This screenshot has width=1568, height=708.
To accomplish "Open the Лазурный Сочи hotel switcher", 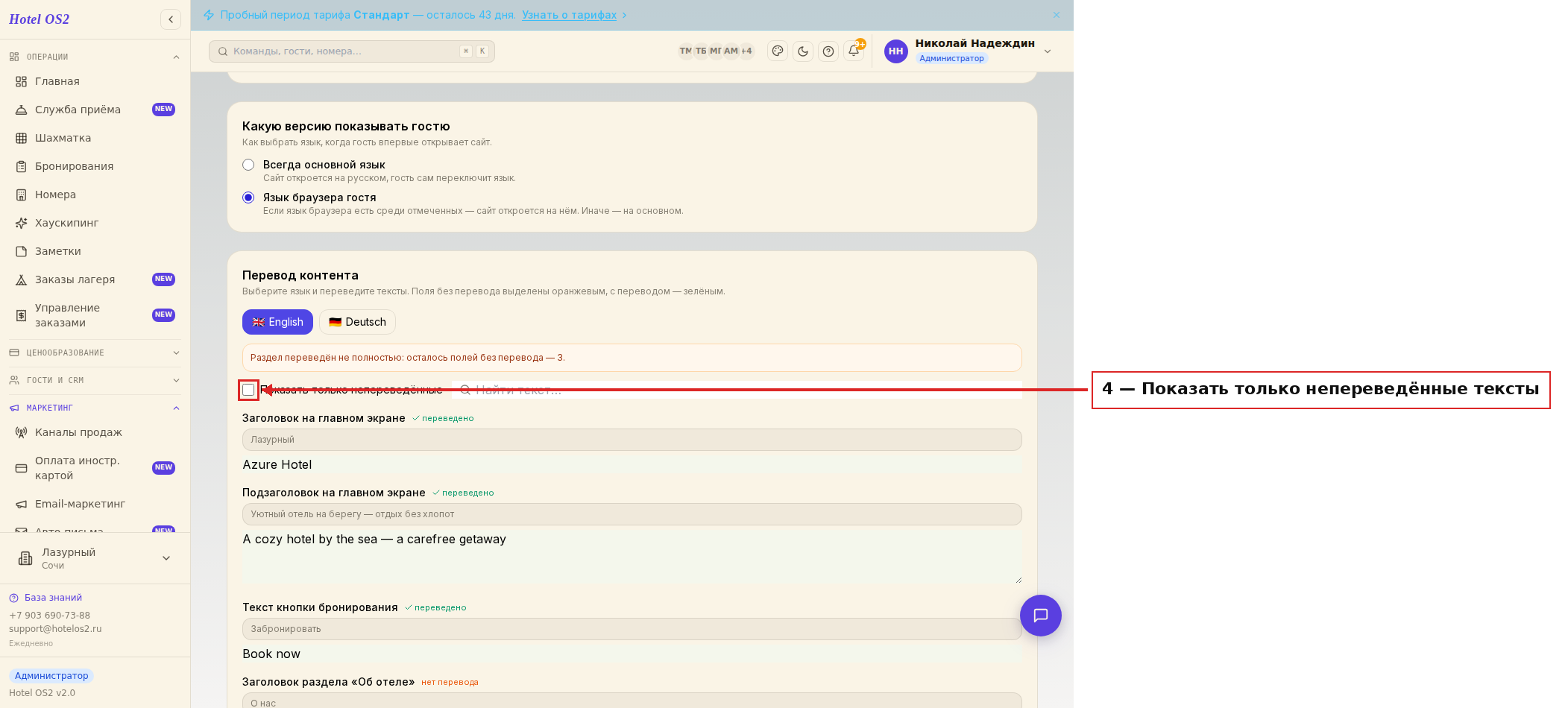I will [x=95, y=558].
